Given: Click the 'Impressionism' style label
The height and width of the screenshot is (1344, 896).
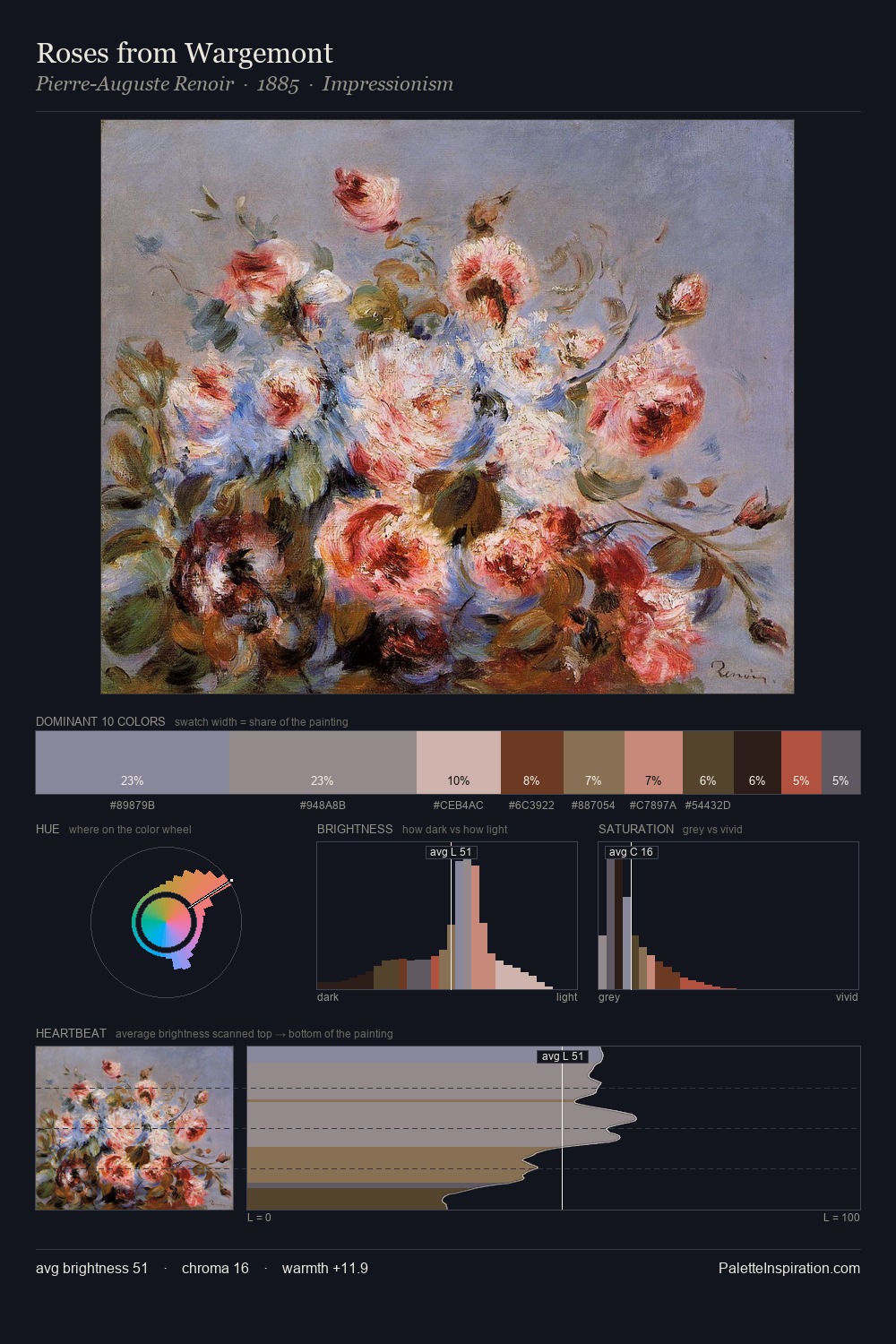Looking at the screenshot, I should pos(387,84).
